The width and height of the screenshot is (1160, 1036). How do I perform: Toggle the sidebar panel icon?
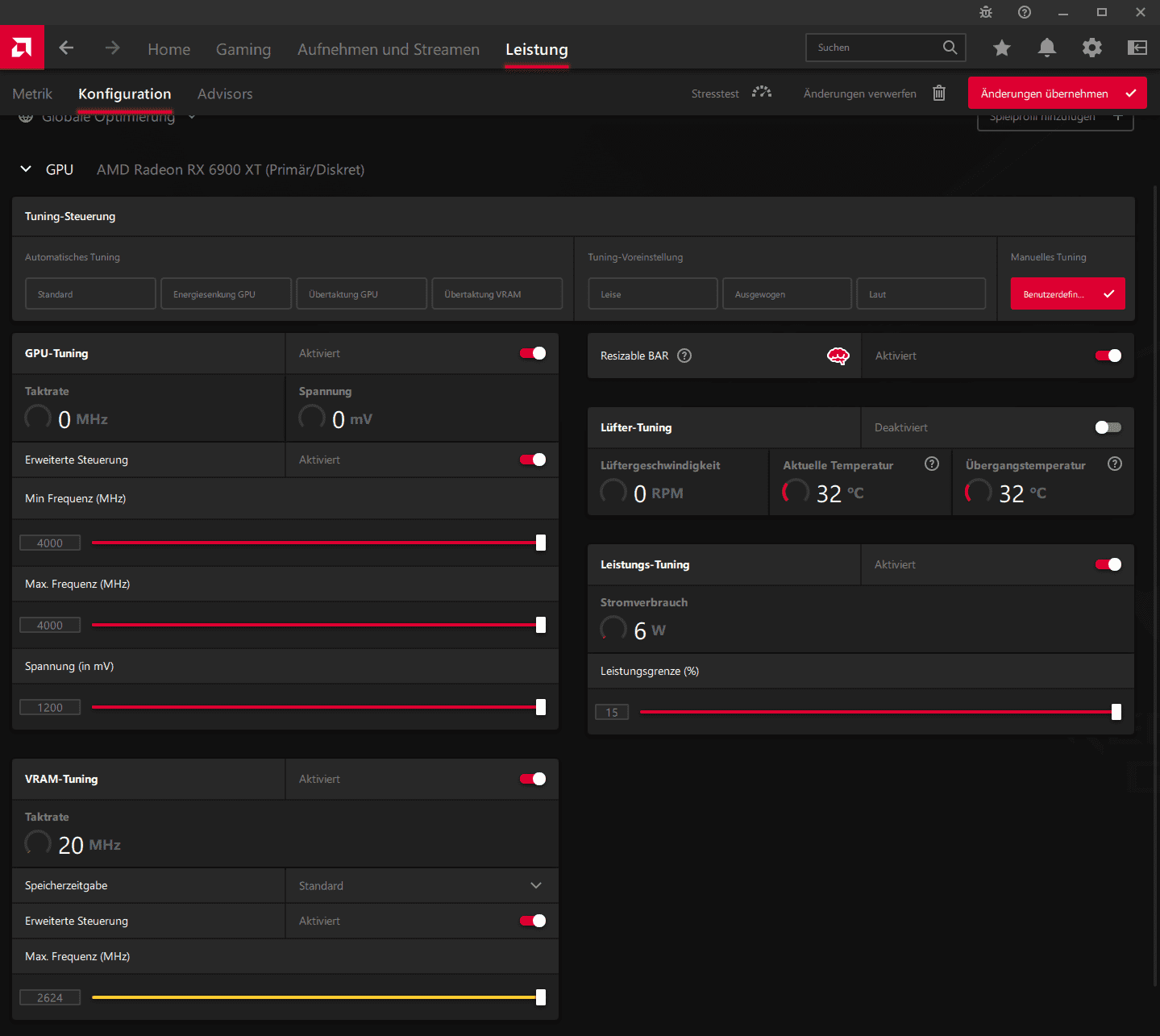(1137, 48)
